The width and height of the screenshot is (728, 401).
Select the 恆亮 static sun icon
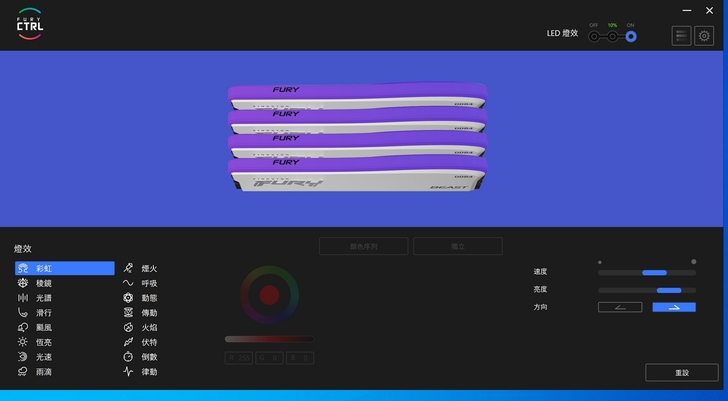[x=22, y=342]
